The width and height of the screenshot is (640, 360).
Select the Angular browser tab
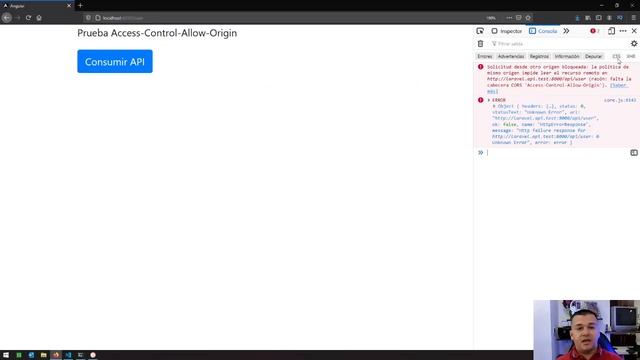click(37, 6)
